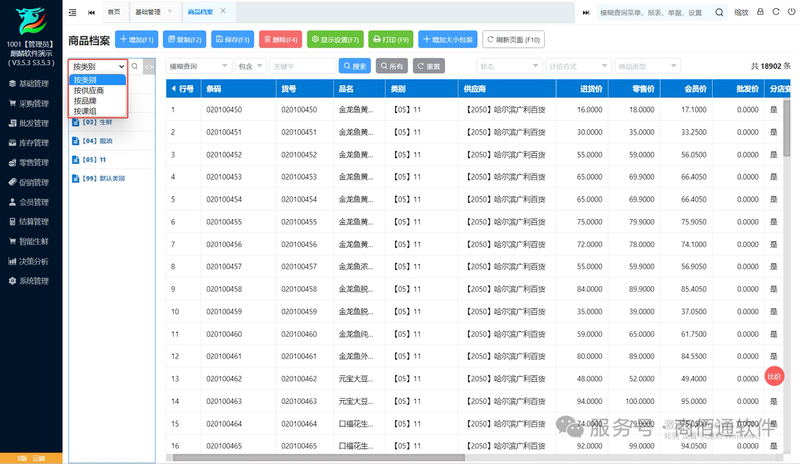The image size is (800, 464).
Task: Click the magnifier icon in top search box
Action: (x=719, y=12)
